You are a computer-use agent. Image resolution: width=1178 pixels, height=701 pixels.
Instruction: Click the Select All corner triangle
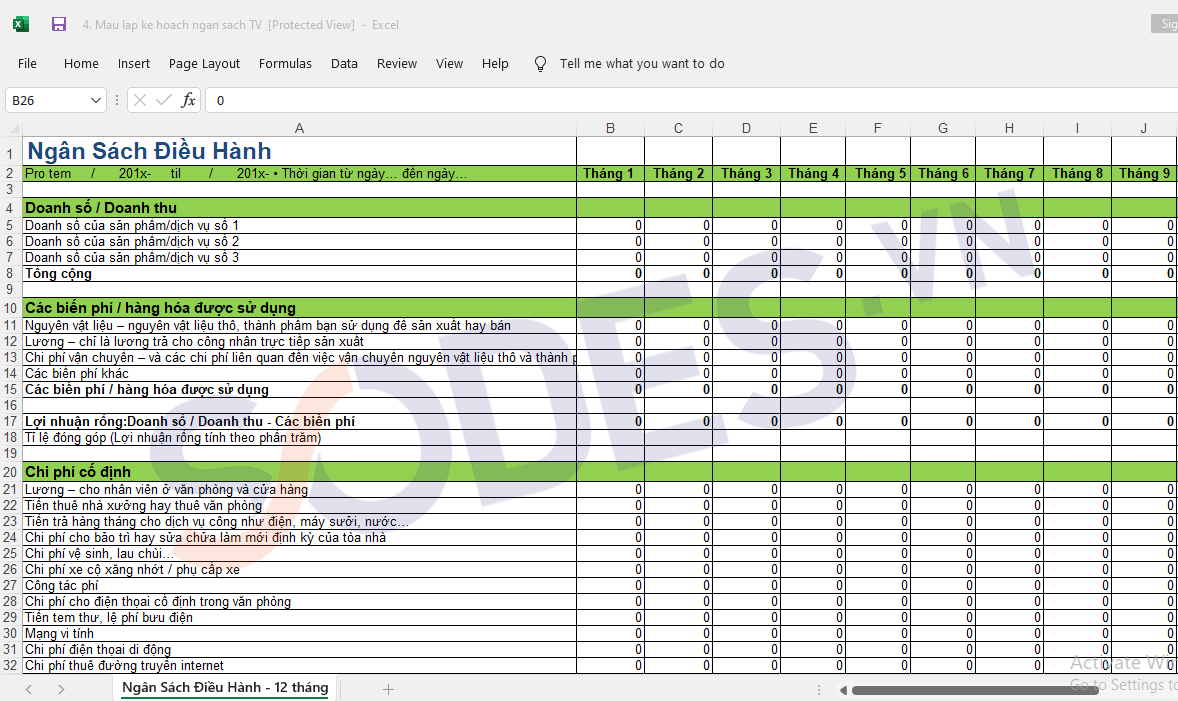(12, 128)
